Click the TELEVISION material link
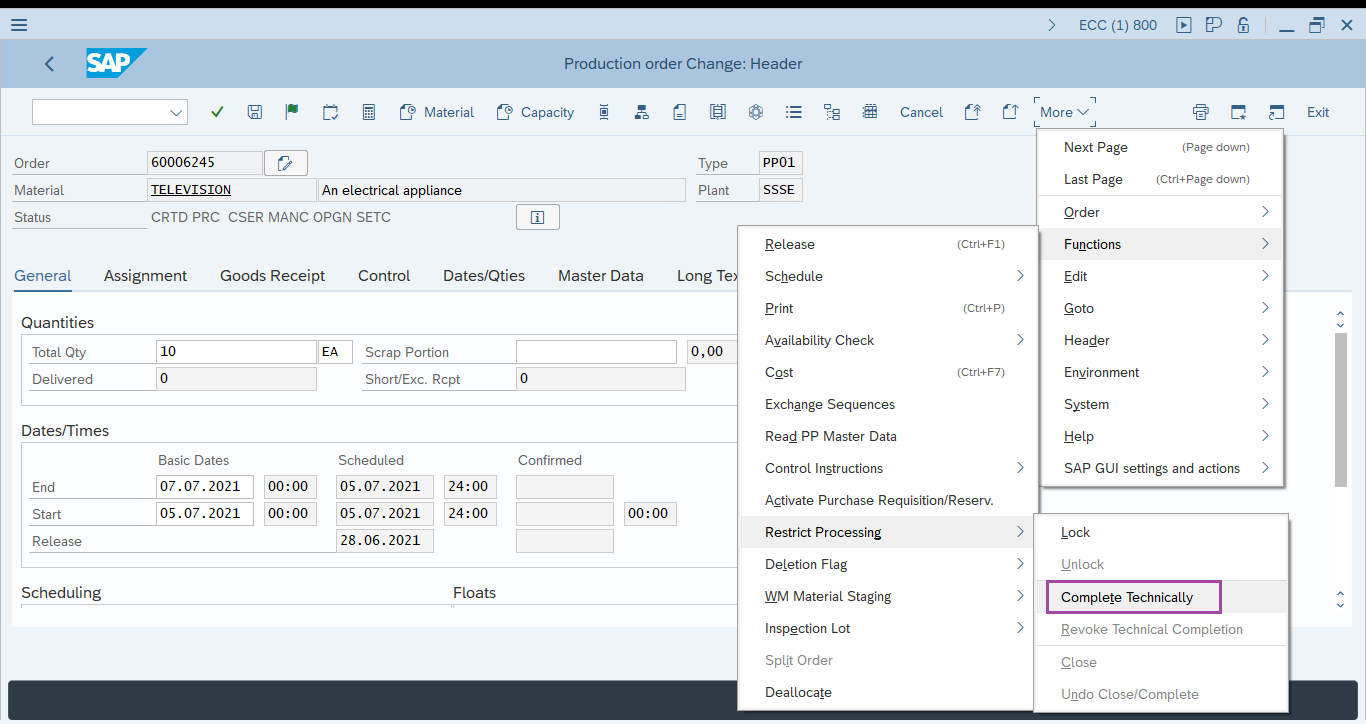Image resolution: width=1366 pixels, height=724 pixels. click(x=191, y=190)
